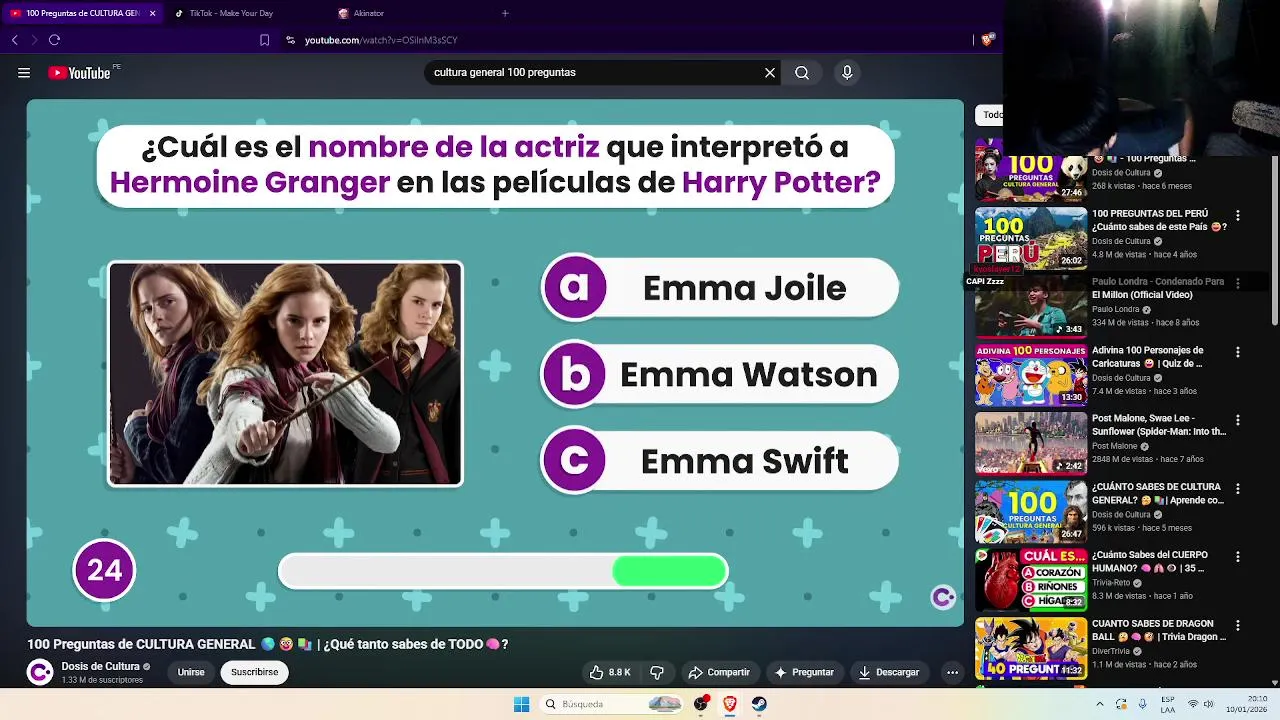Click the Windows taskbar Búsqueda search box
Image resolution: width=1280 pixels, height=720 pixels.
click(611, 704)
